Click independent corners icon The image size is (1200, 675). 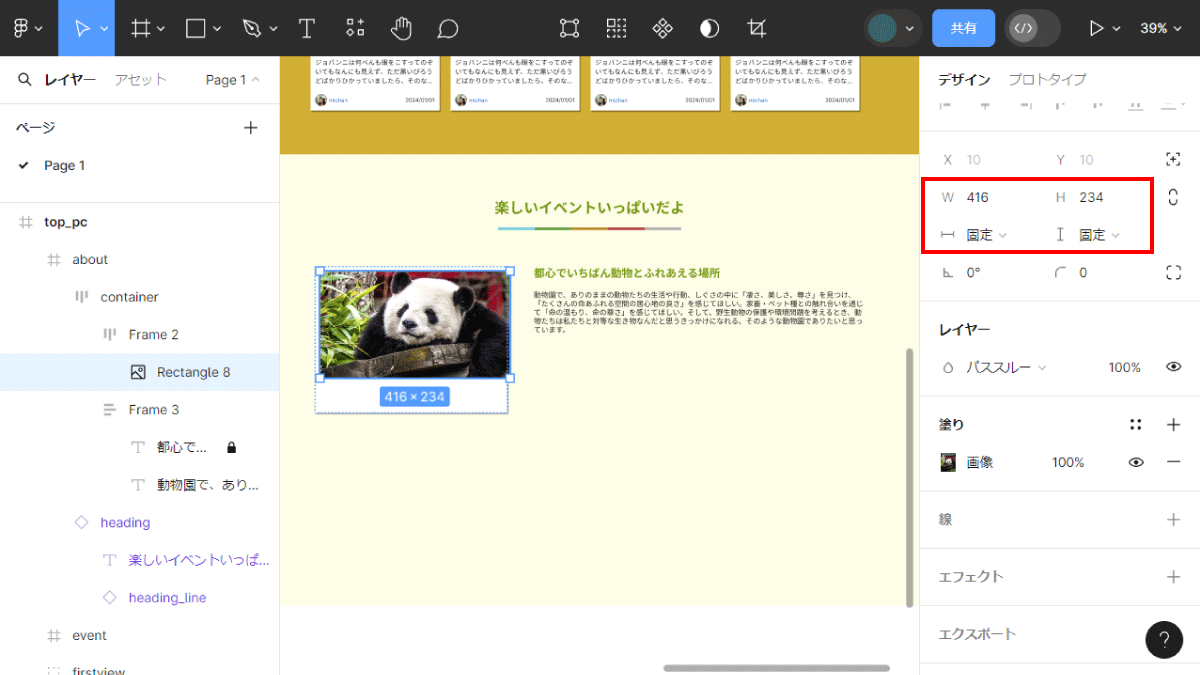click(1174, 272)
